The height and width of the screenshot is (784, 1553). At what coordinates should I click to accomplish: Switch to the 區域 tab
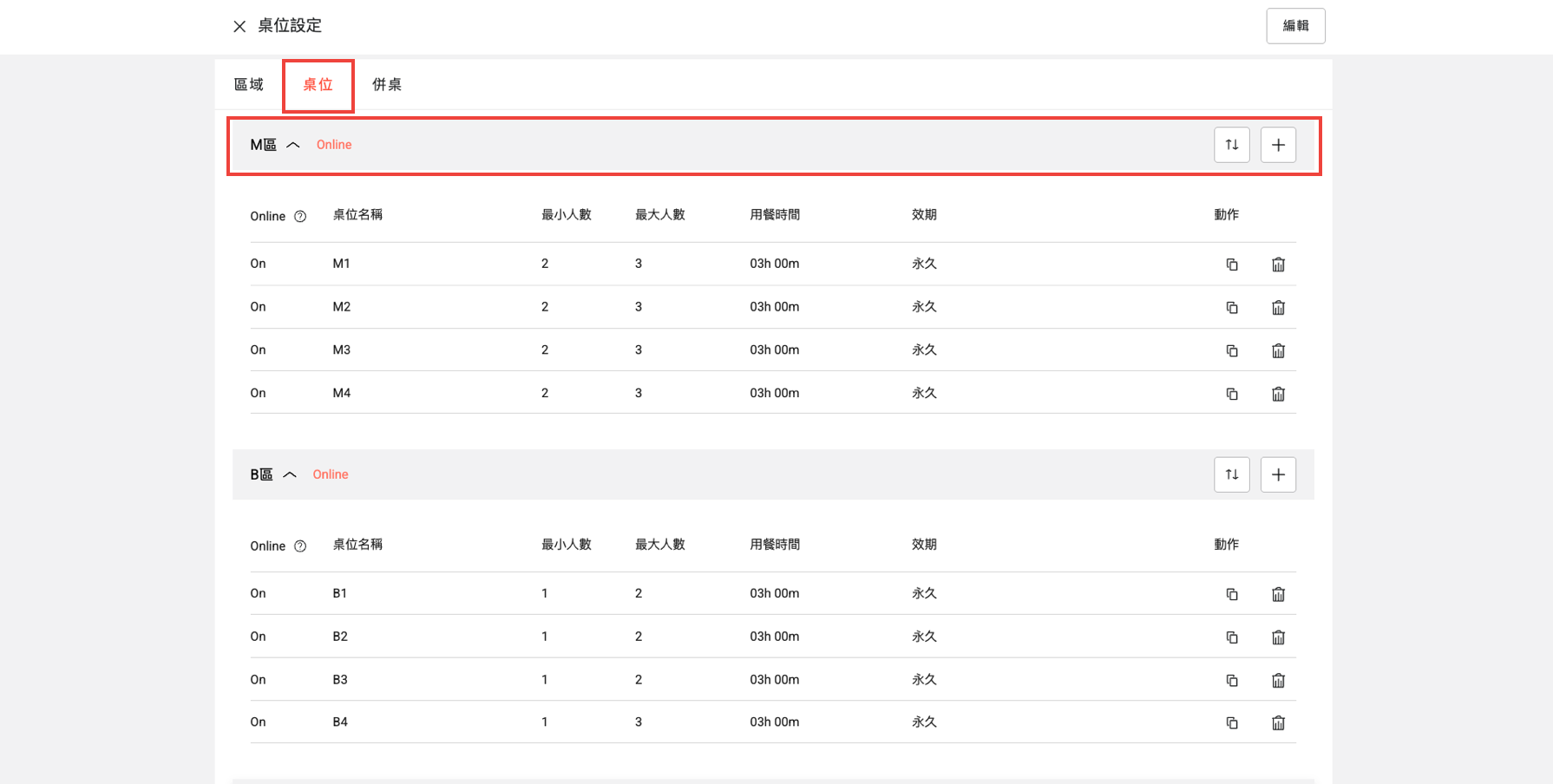249,85
